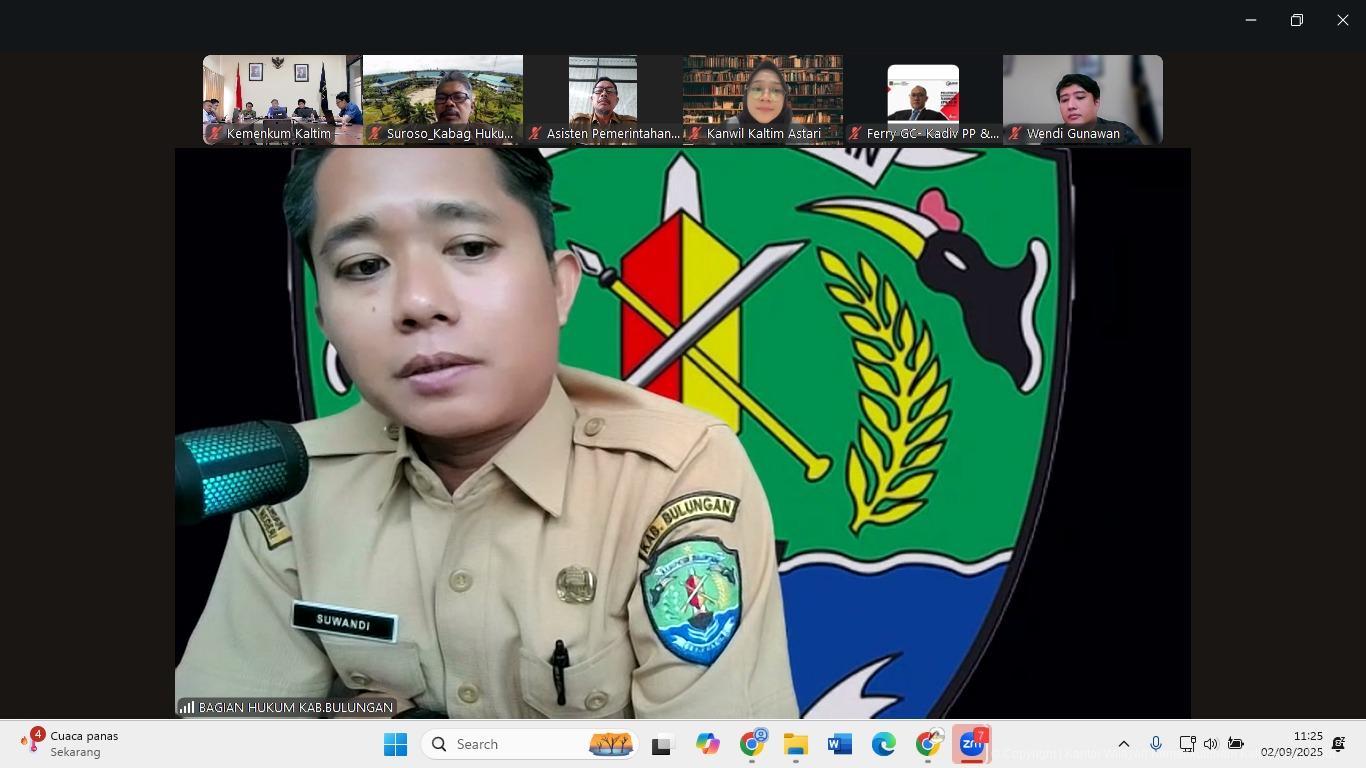
Task: Open the Cuaca panas weather widget
Action: pyautogui.click(x=70, y=744)
